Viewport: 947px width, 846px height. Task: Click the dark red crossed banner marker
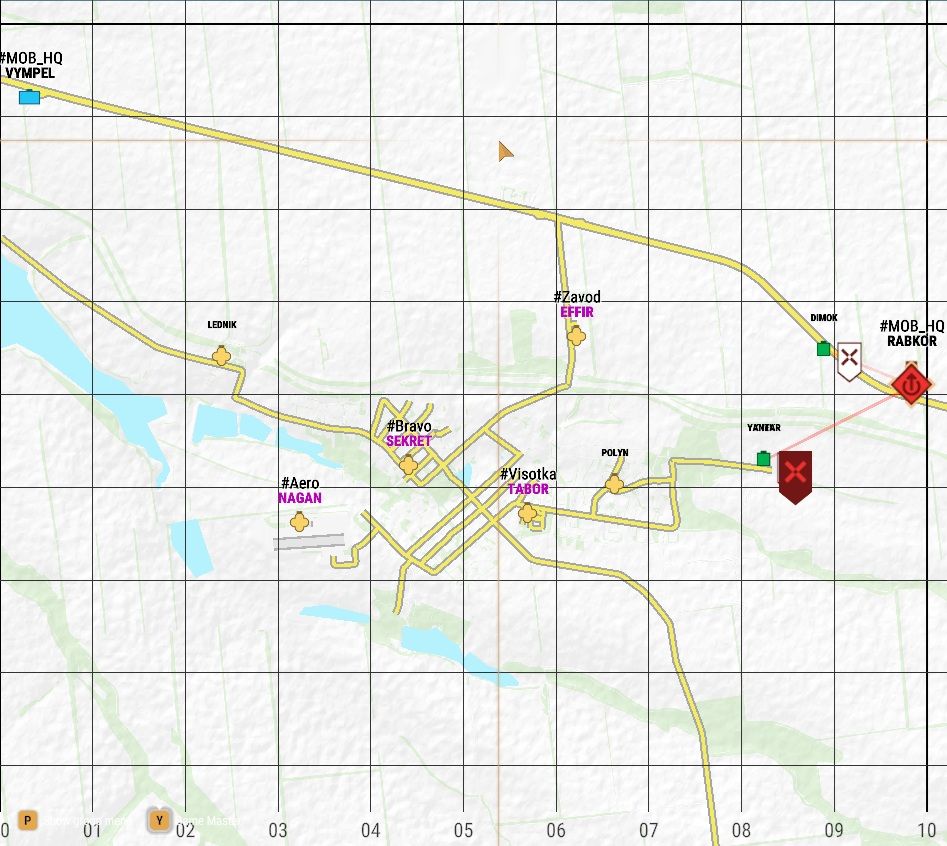(x=795, y=476)
